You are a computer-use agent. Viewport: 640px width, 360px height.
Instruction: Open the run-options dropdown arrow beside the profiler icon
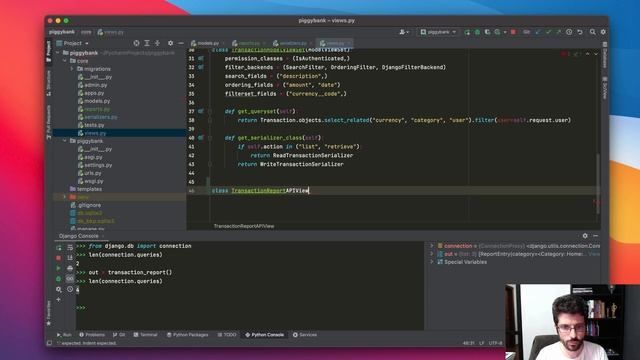click(x=505, y=32)
